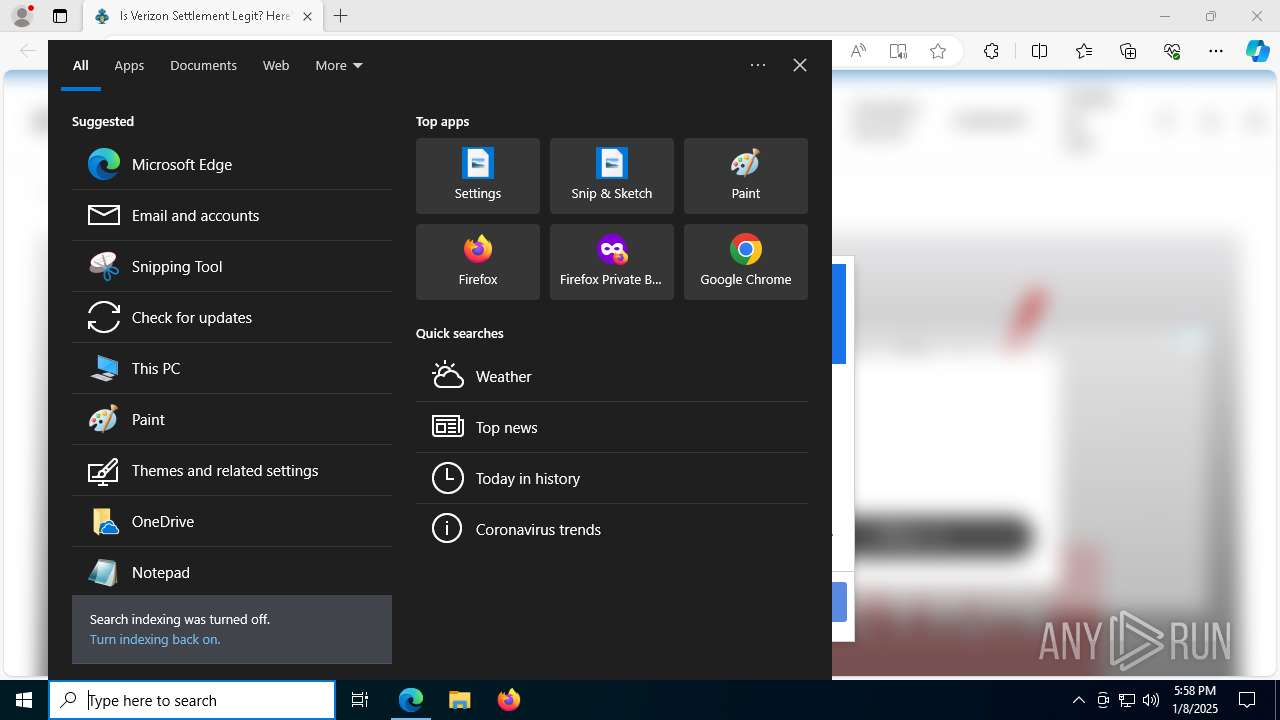Open Edge tab actions menu

pyautogui.click(x=60, y=16)
